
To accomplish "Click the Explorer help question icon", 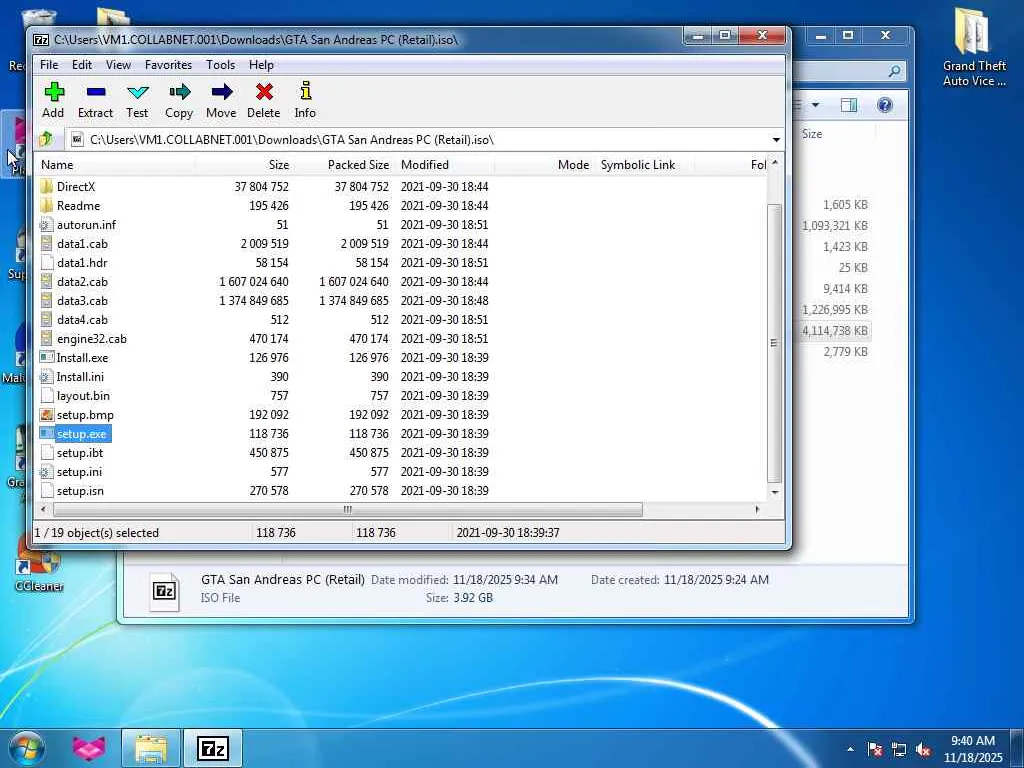I will pyautogui.click(x=885, y=105).
